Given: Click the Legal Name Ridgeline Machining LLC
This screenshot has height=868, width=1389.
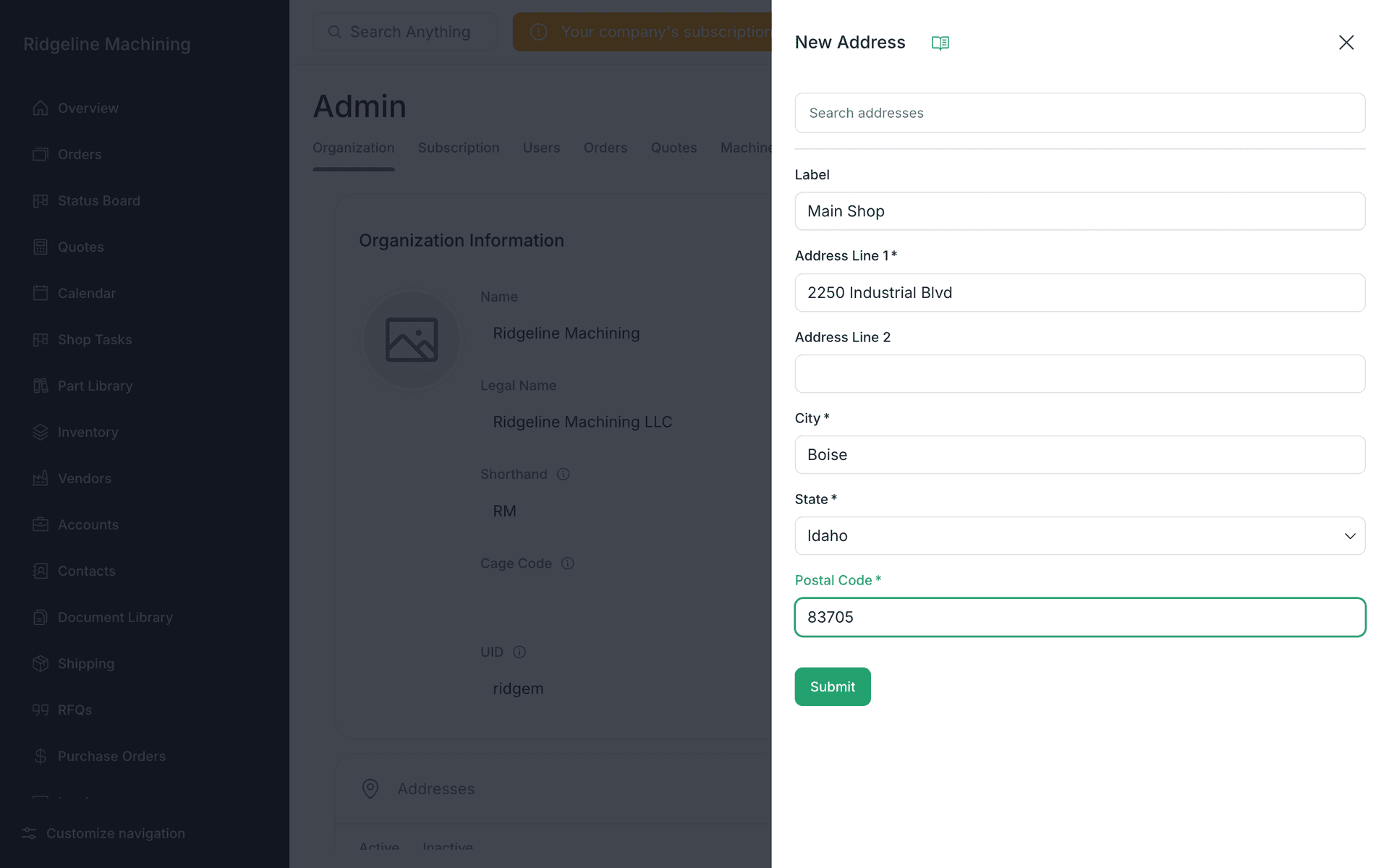Looking at the screenshot, I should pyautogui.click(x=582, y=422).
